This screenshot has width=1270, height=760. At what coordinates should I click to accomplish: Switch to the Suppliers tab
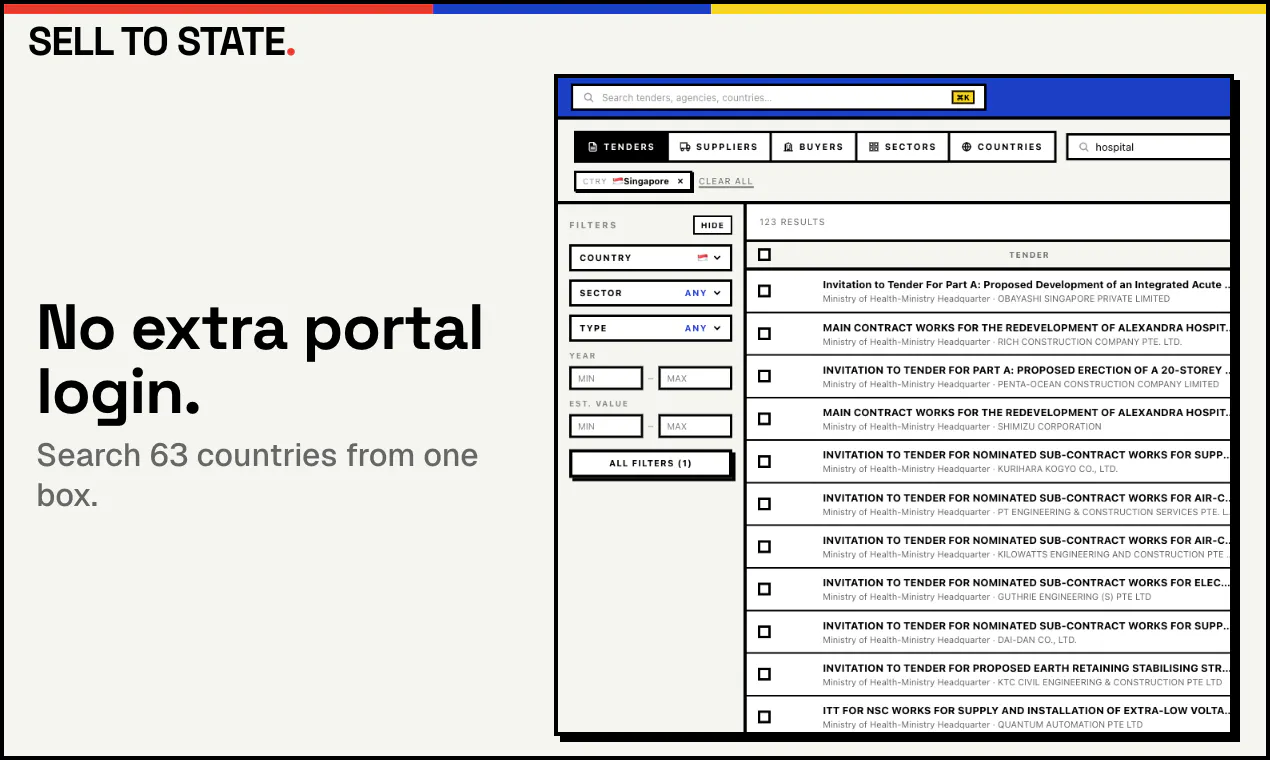(x=719, y=147)
